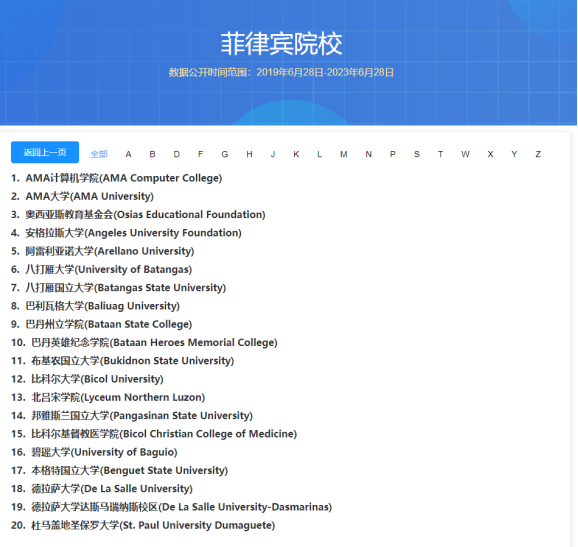Choose the letter D filter
The height and width of the screenshot is (547, 578).
point(177,154)
